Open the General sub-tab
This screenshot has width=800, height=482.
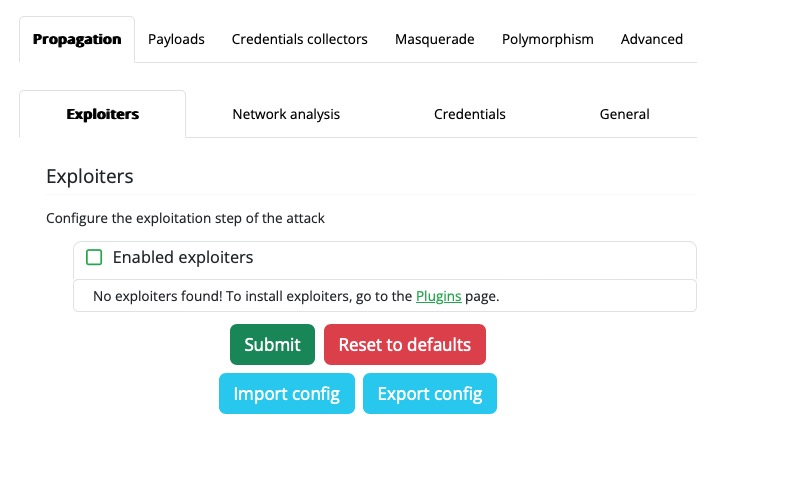click(x=624, y=114)
